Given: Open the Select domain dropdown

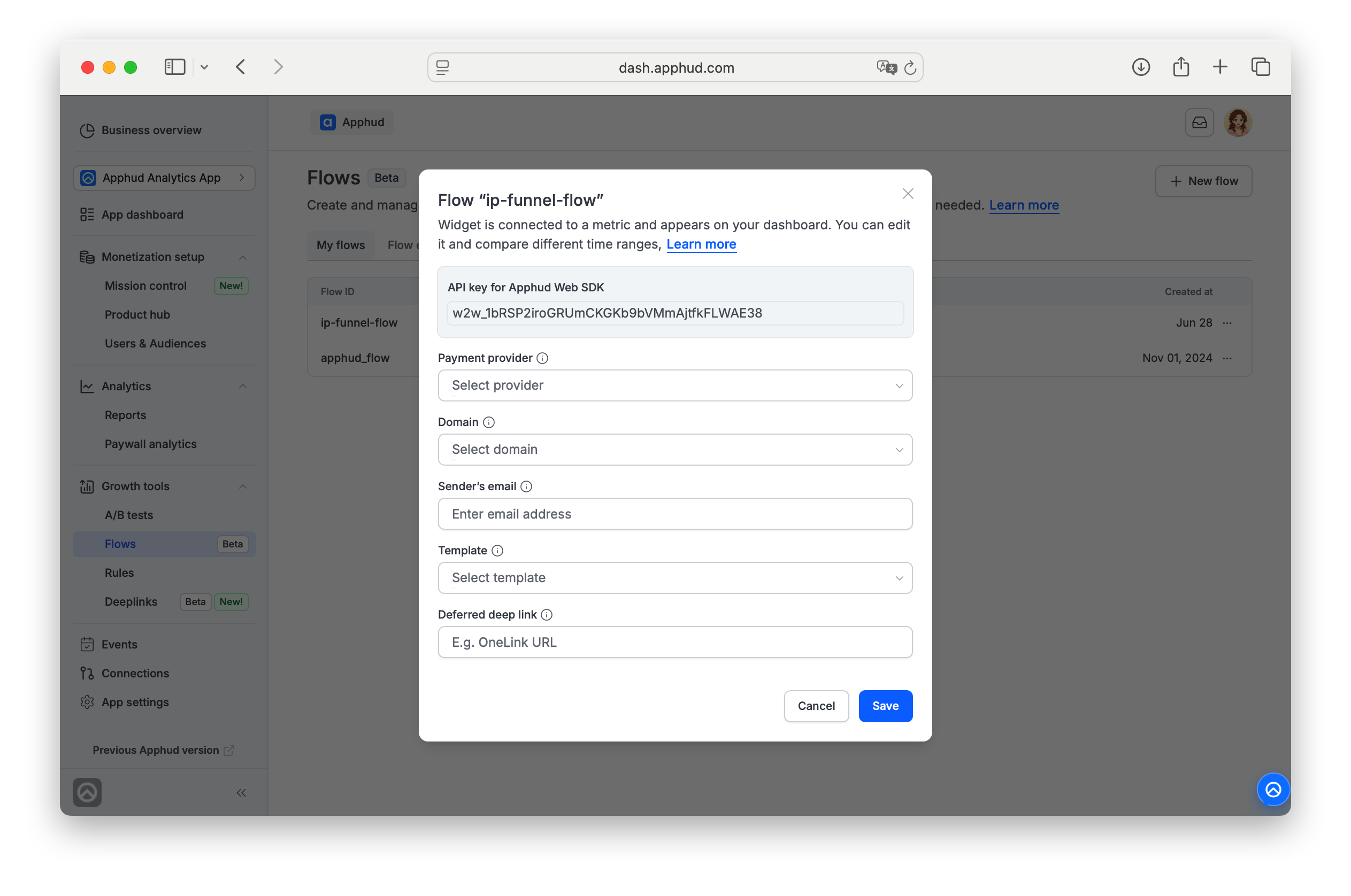Looking at the screenshot, I should (674, 450).
